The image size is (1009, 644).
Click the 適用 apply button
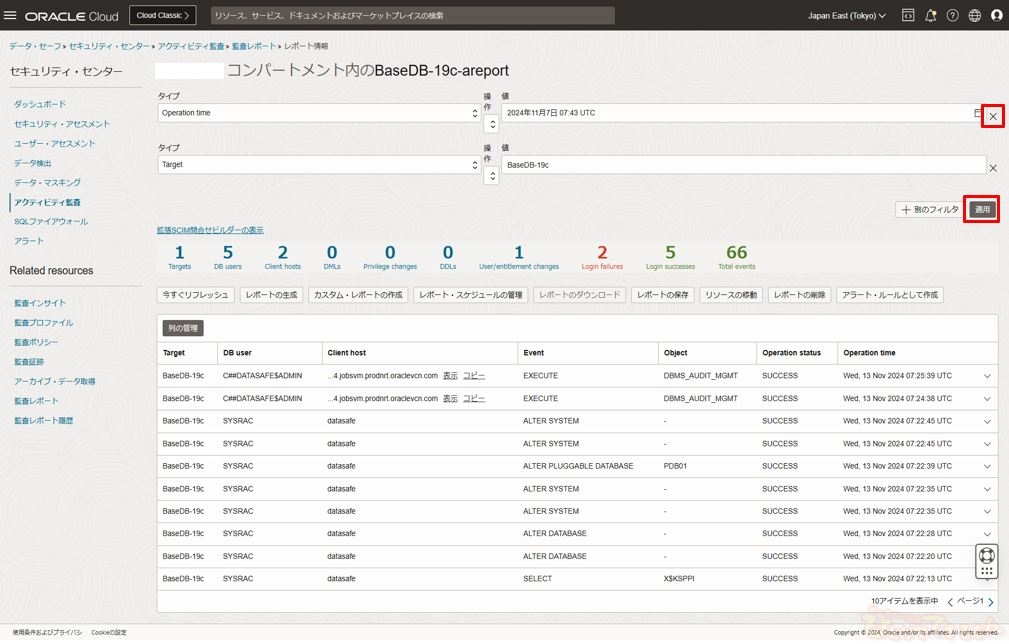982,210
